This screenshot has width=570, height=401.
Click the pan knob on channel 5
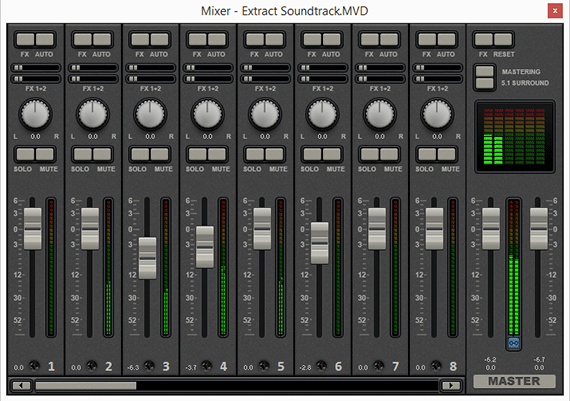coord(265,114)
